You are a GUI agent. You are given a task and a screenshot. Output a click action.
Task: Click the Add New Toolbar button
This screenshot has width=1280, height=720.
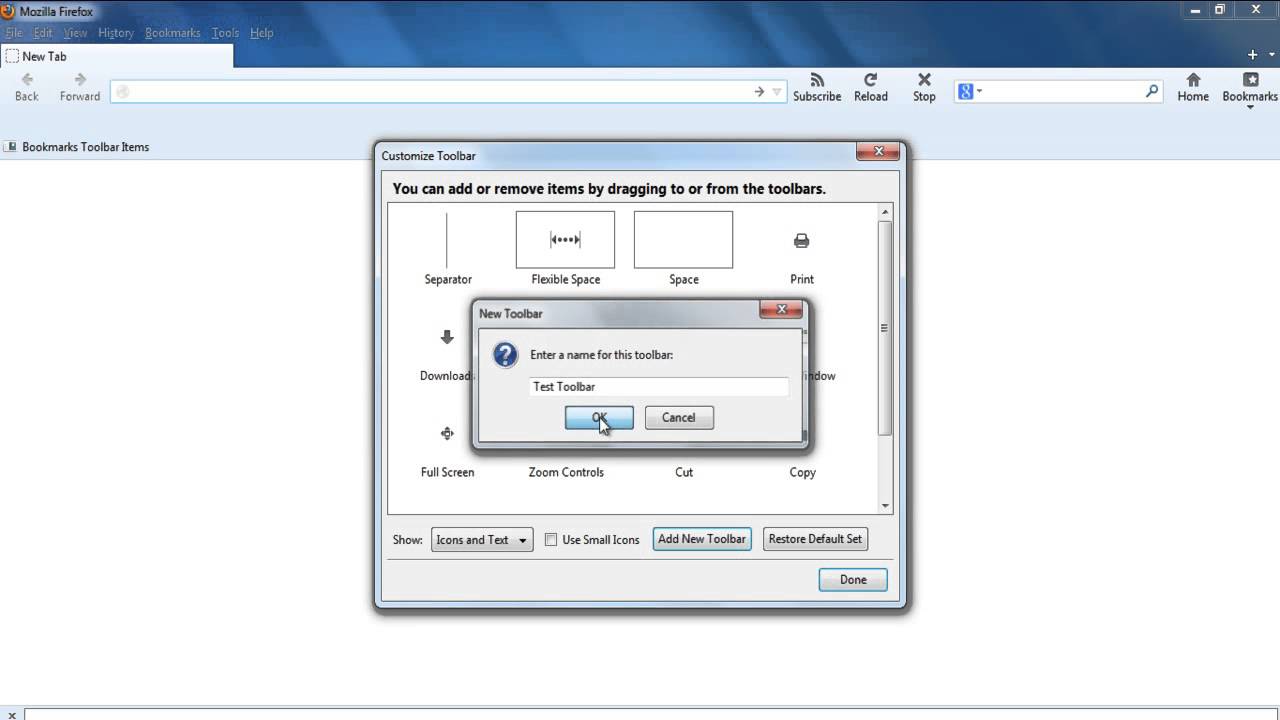[702, 539]
